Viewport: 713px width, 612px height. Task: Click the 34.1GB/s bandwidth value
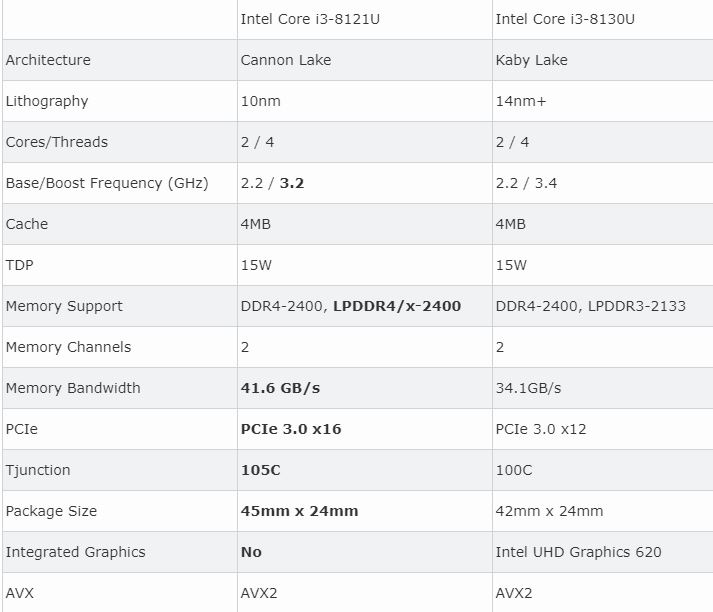[x=528, y=388]
